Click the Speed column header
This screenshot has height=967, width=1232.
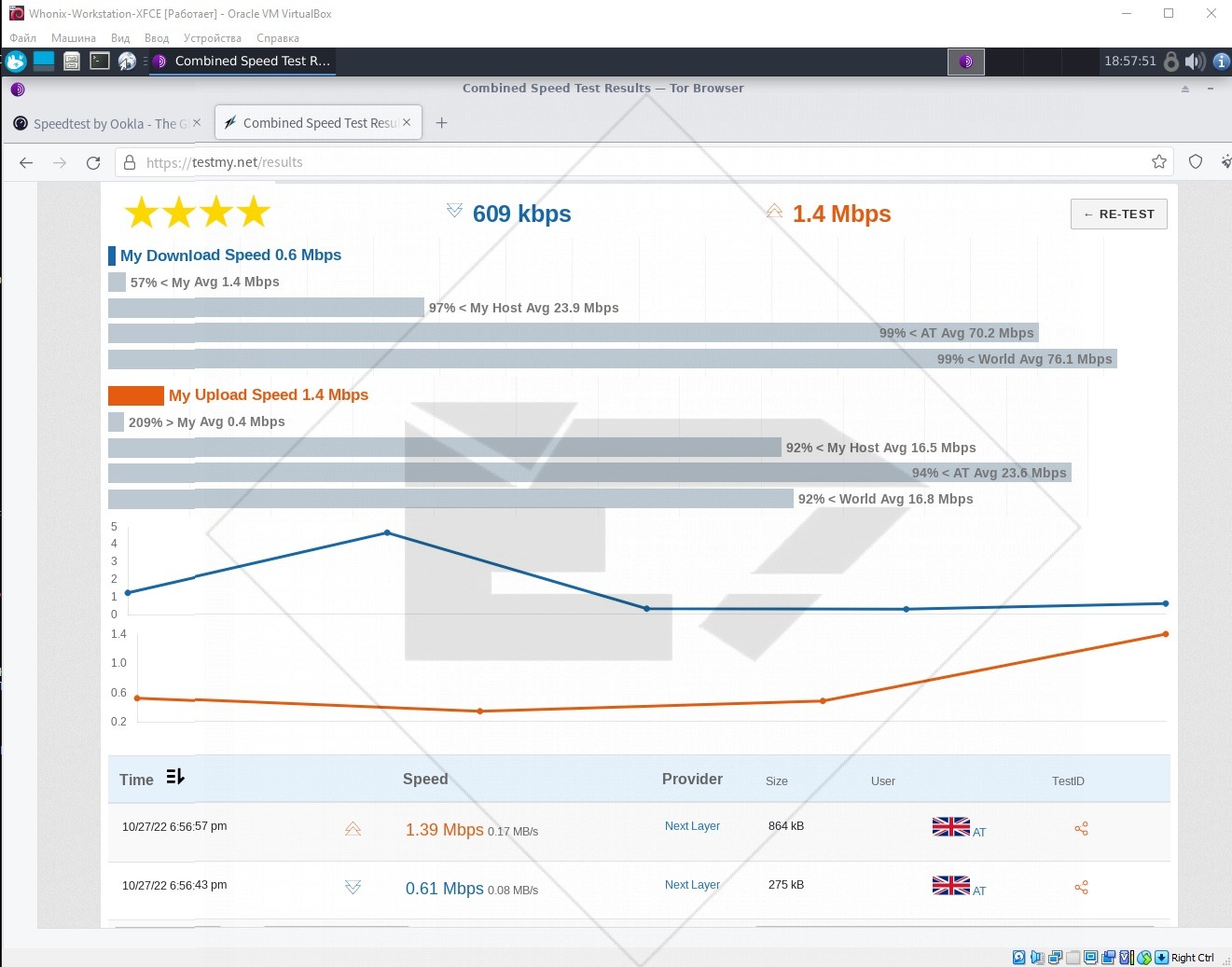pyautogui.click(x=425, y=780)
